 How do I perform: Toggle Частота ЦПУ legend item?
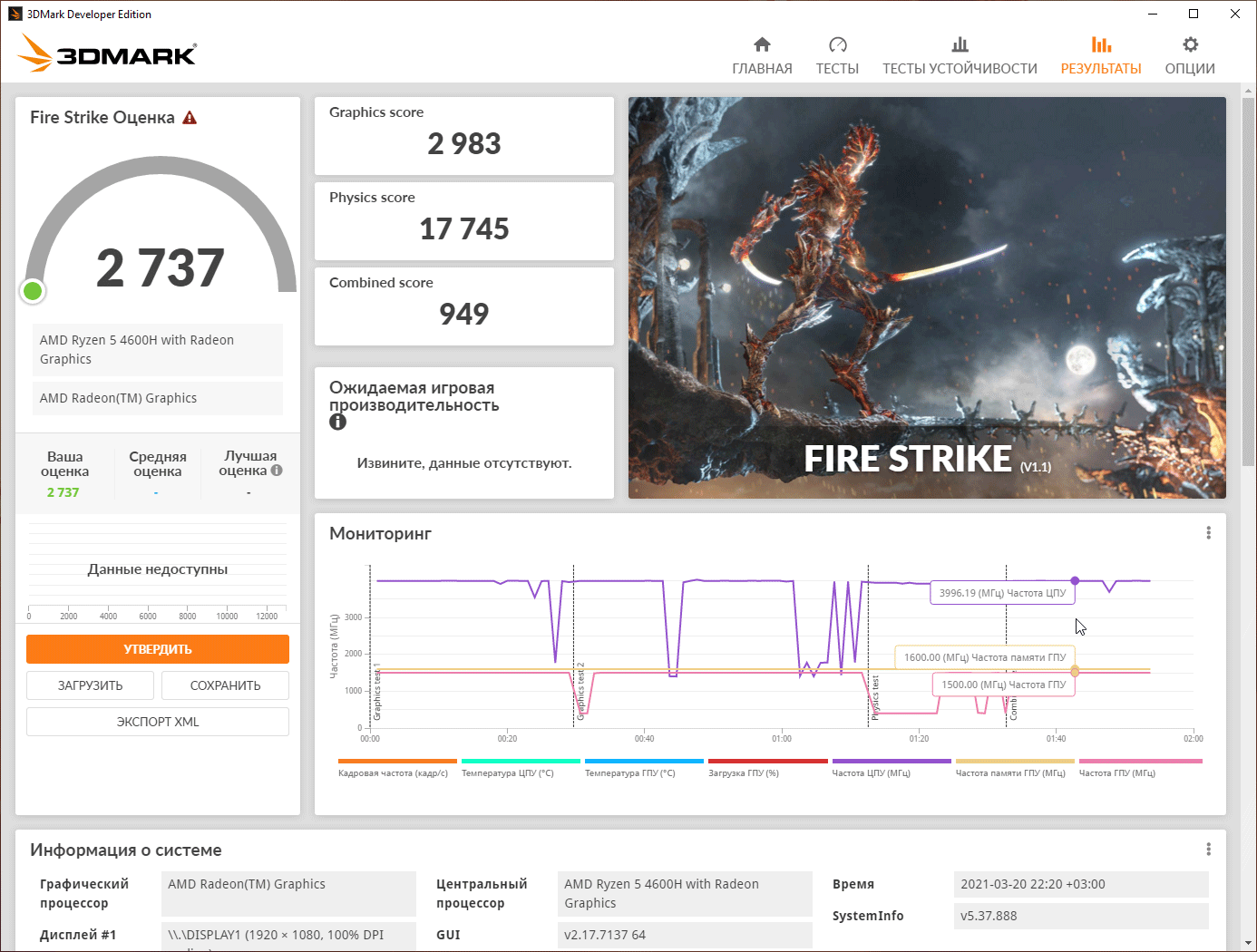click(892, 768)
